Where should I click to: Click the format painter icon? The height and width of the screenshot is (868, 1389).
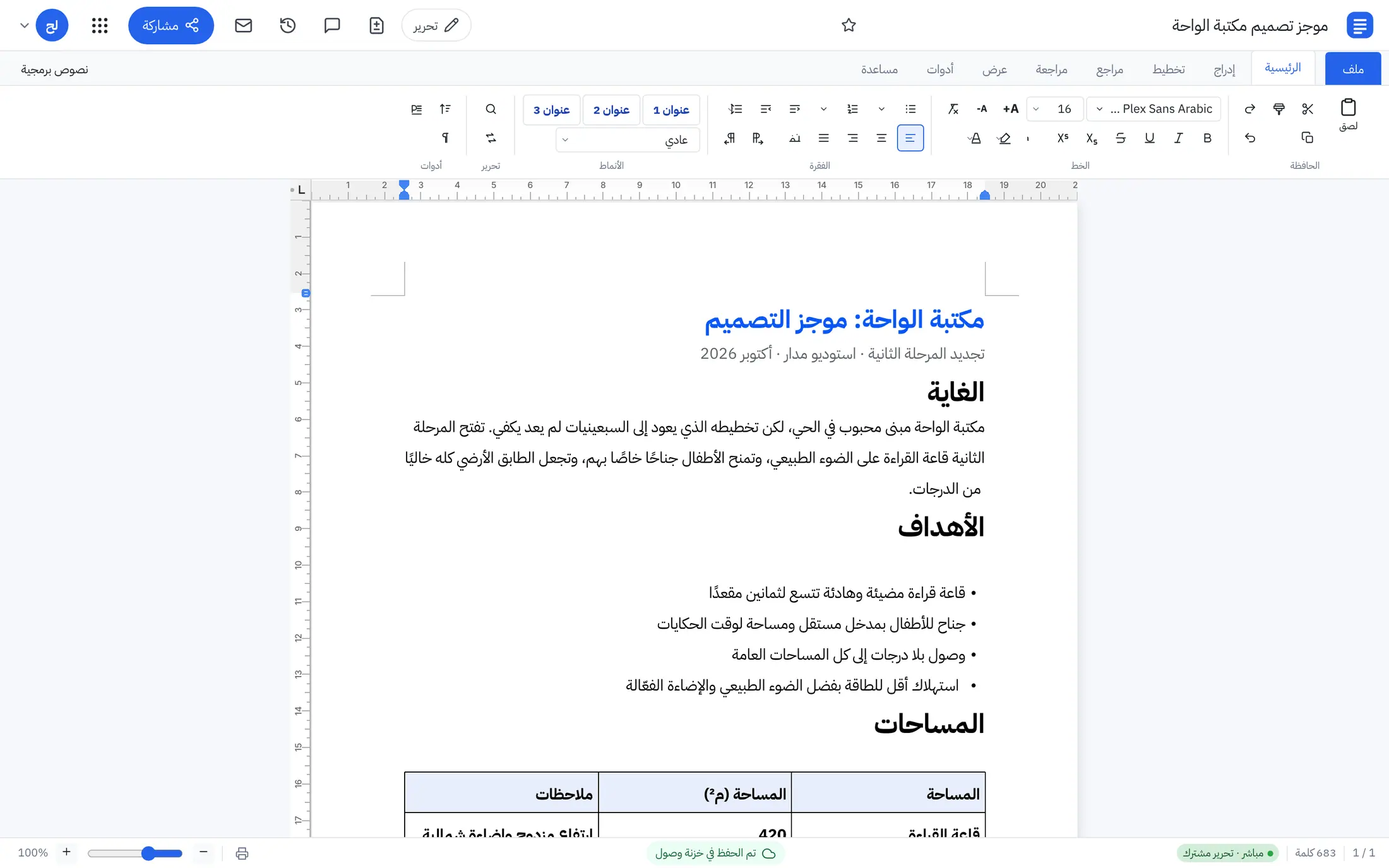coord(1279,109)
